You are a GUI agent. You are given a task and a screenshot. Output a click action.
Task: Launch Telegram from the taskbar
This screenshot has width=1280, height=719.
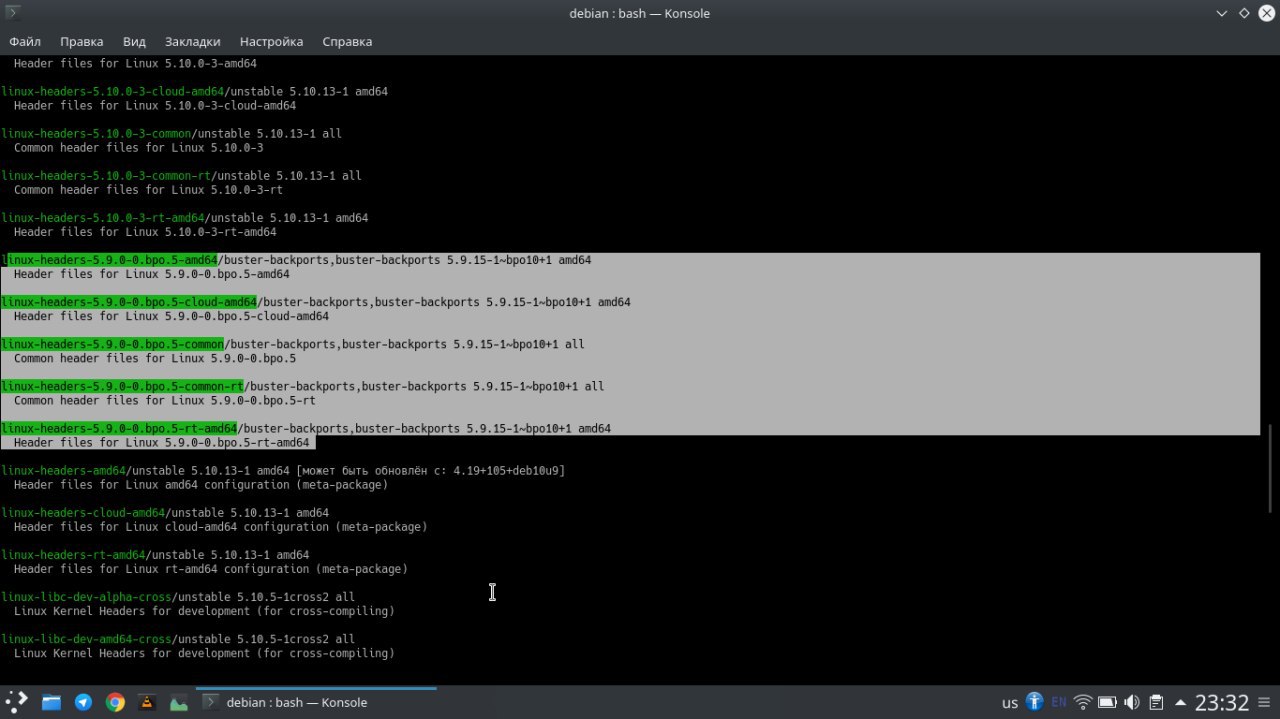(x=83, y=702)
